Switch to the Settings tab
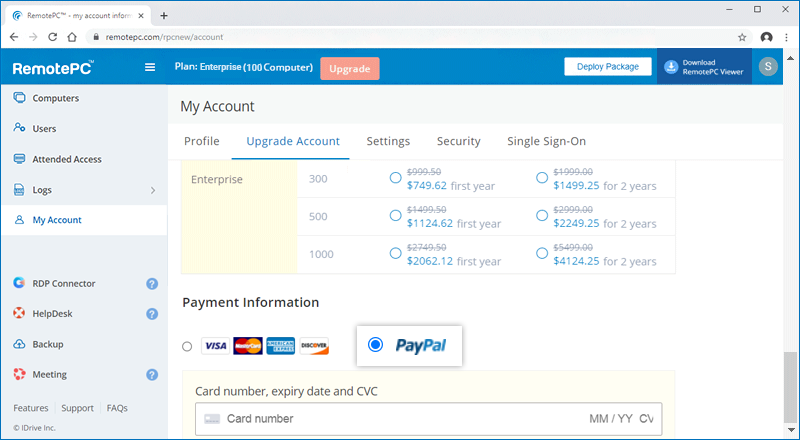 pyautogui.click(x=388, y=141)
